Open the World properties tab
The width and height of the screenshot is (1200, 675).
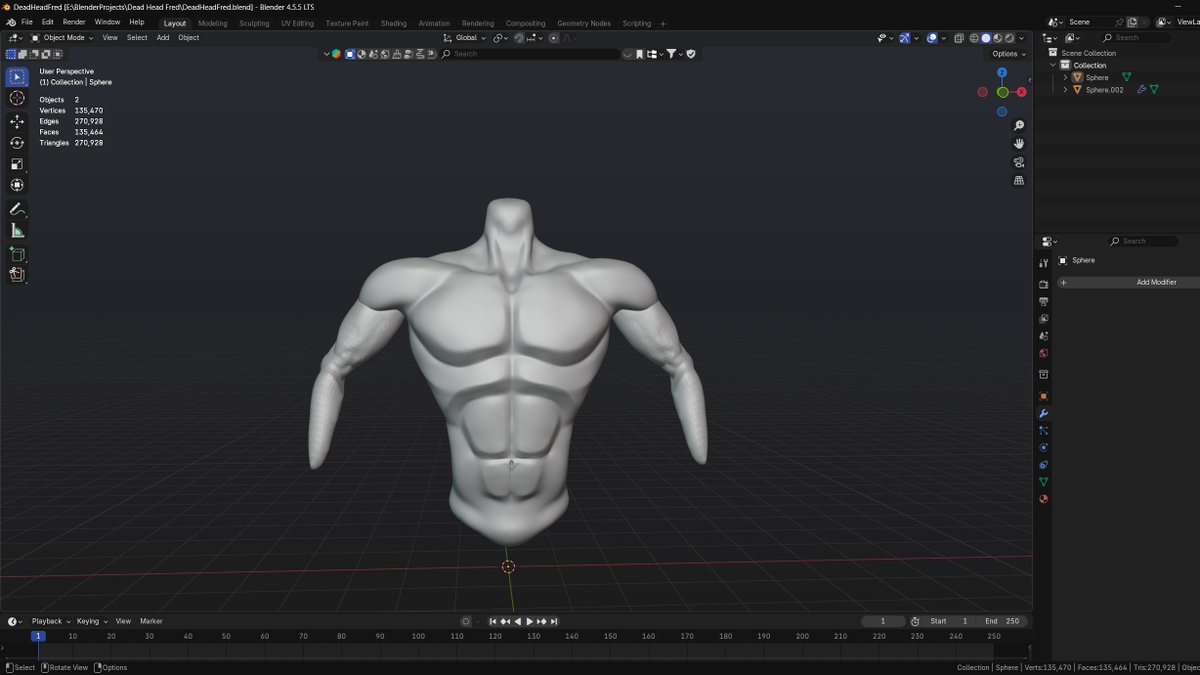(x=1043, y=353)
